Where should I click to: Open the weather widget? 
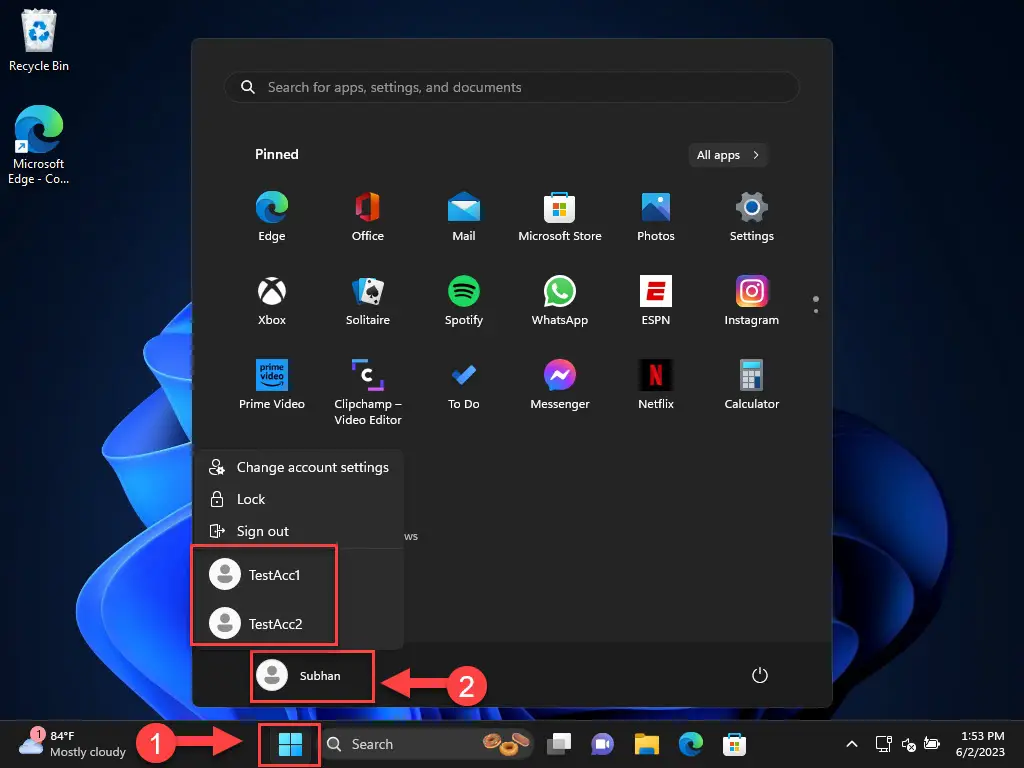click(72, 744)
